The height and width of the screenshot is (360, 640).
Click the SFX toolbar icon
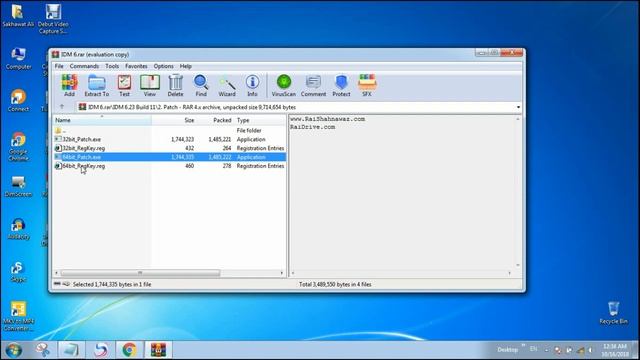[x=367, y=86]
